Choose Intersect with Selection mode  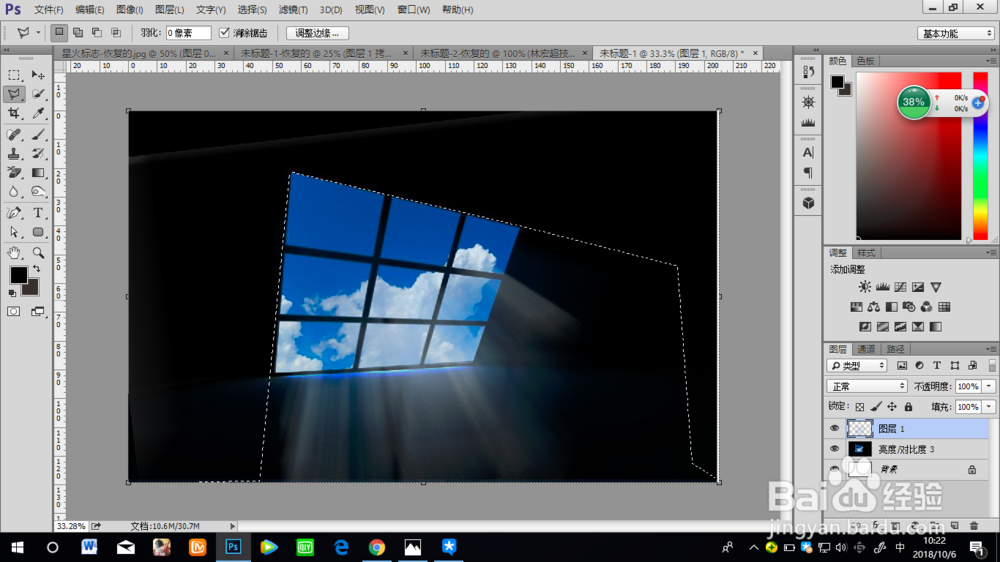pos(116,33)
